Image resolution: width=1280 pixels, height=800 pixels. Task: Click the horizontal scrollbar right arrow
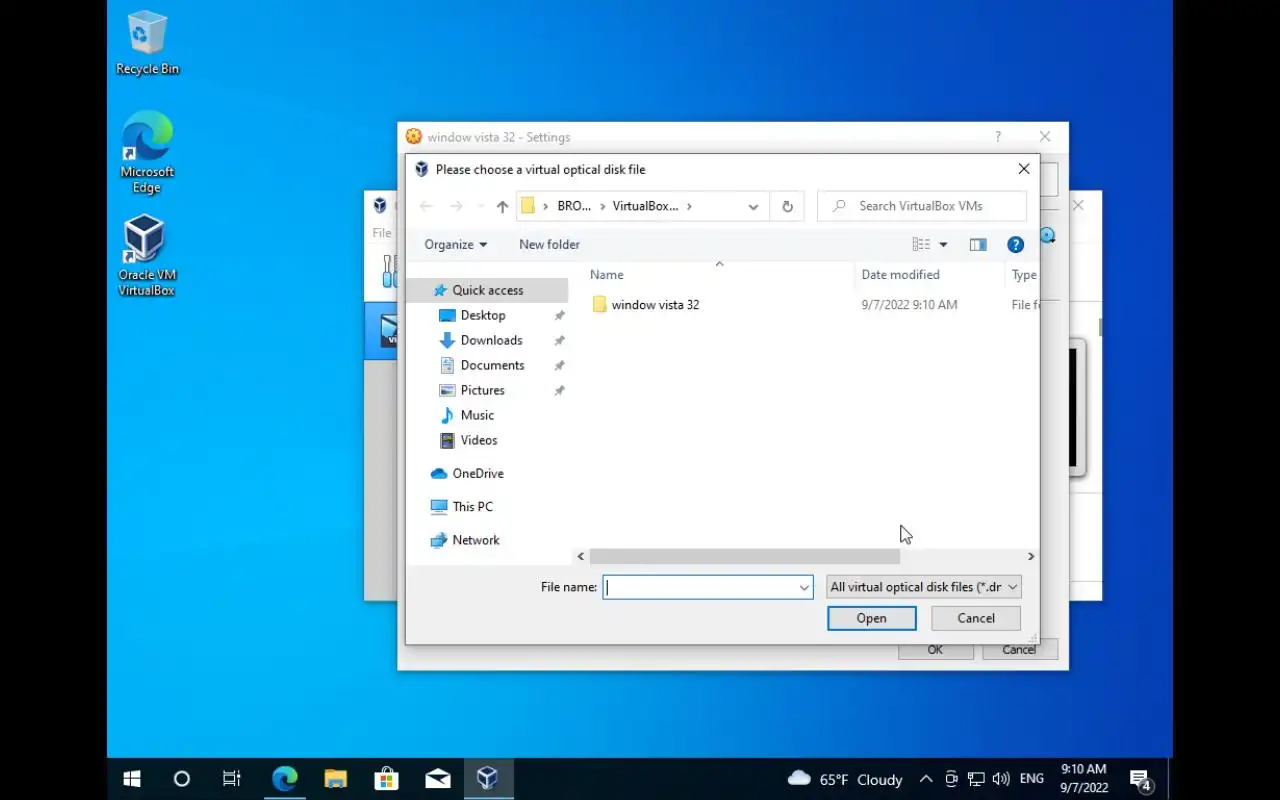coord(1031,556)
